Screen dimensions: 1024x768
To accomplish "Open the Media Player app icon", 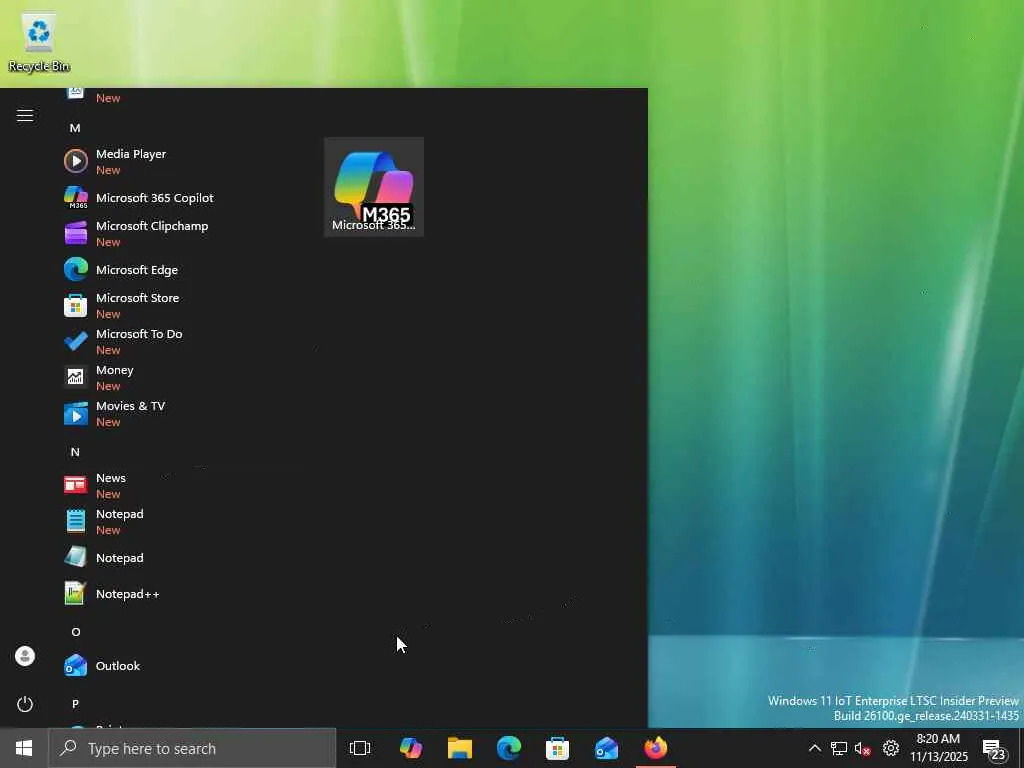I will pos(76,161).
